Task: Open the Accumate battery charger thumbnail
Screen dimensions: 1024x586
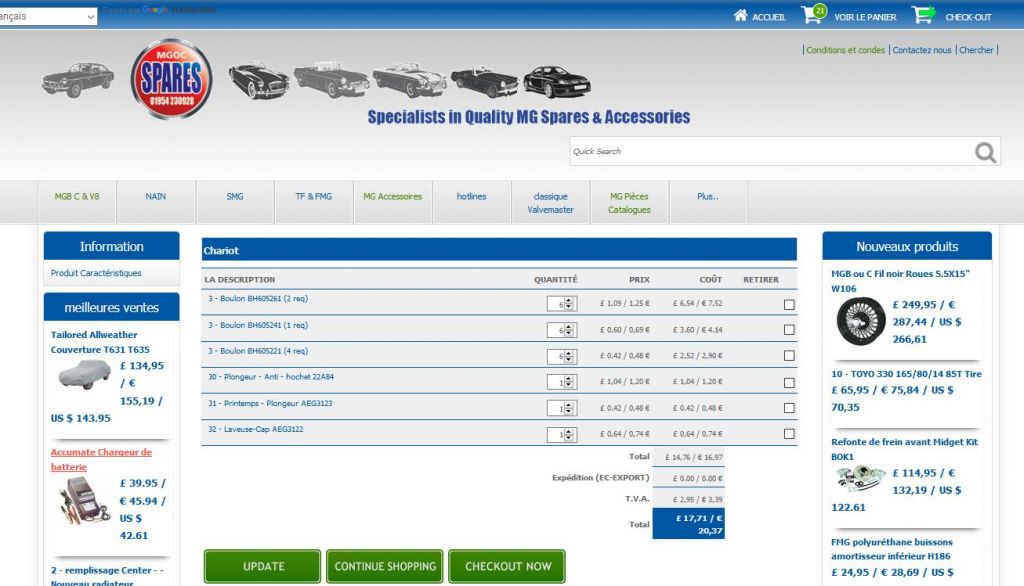Action: tap(84, 501)
